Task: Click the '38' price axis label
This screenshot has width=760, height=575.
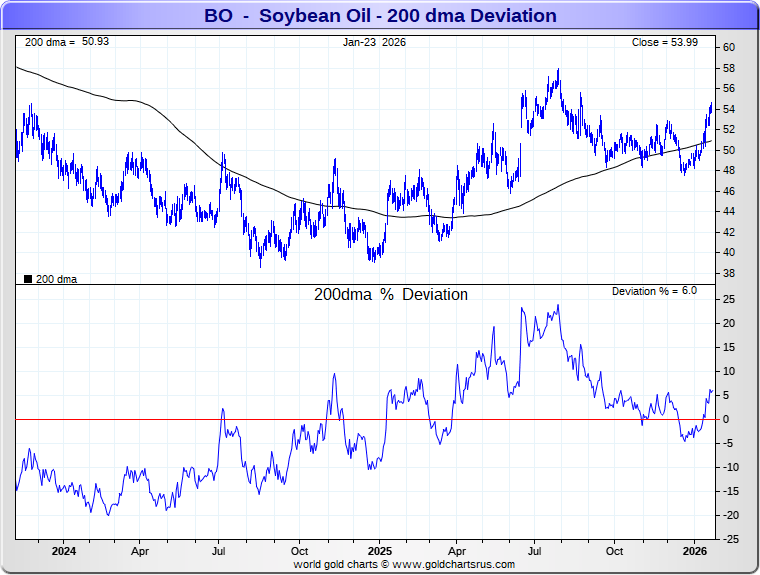Action: tap(730, 273)
